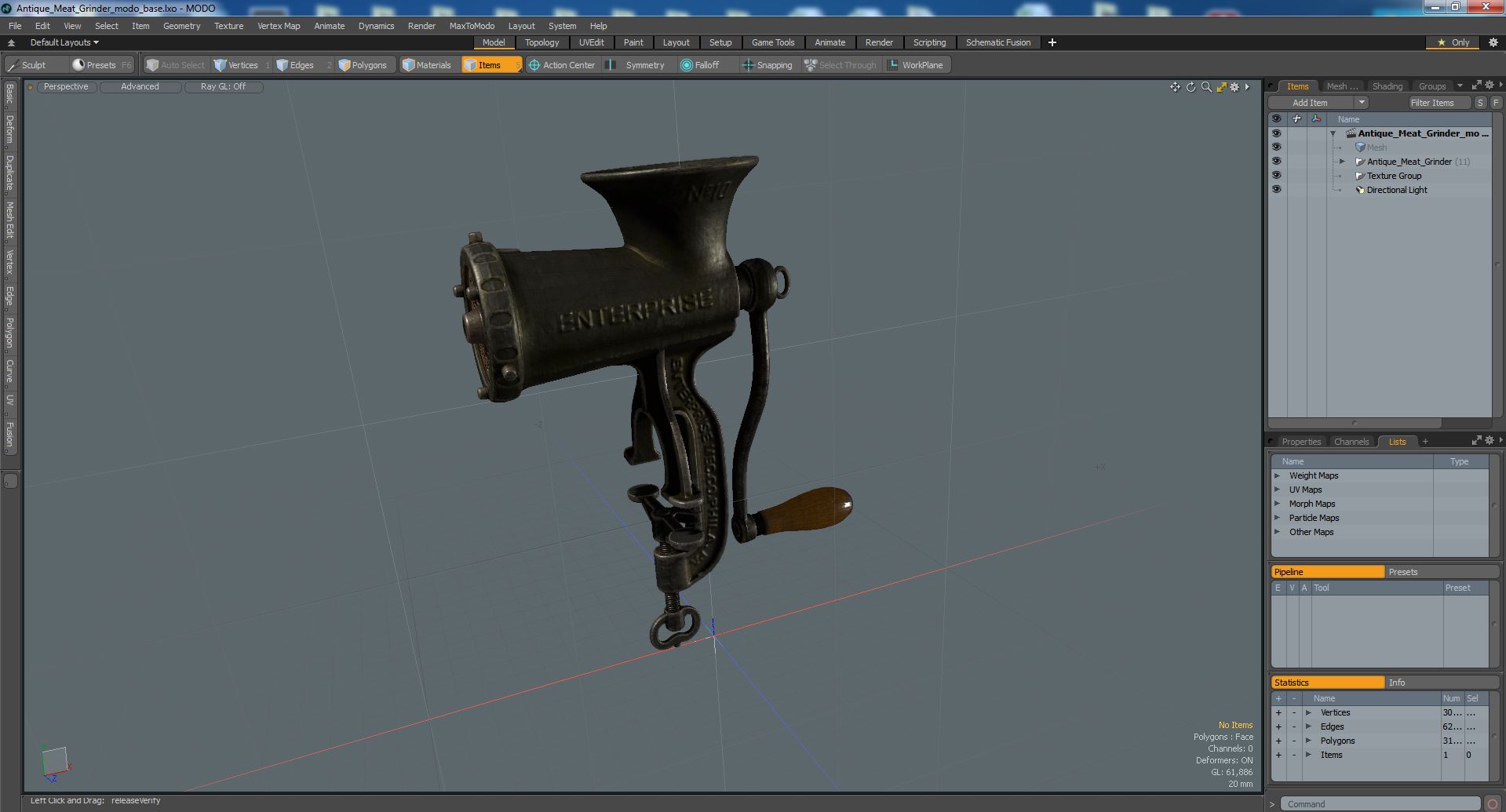Open the Shading panel tab

click(1387, 86)
